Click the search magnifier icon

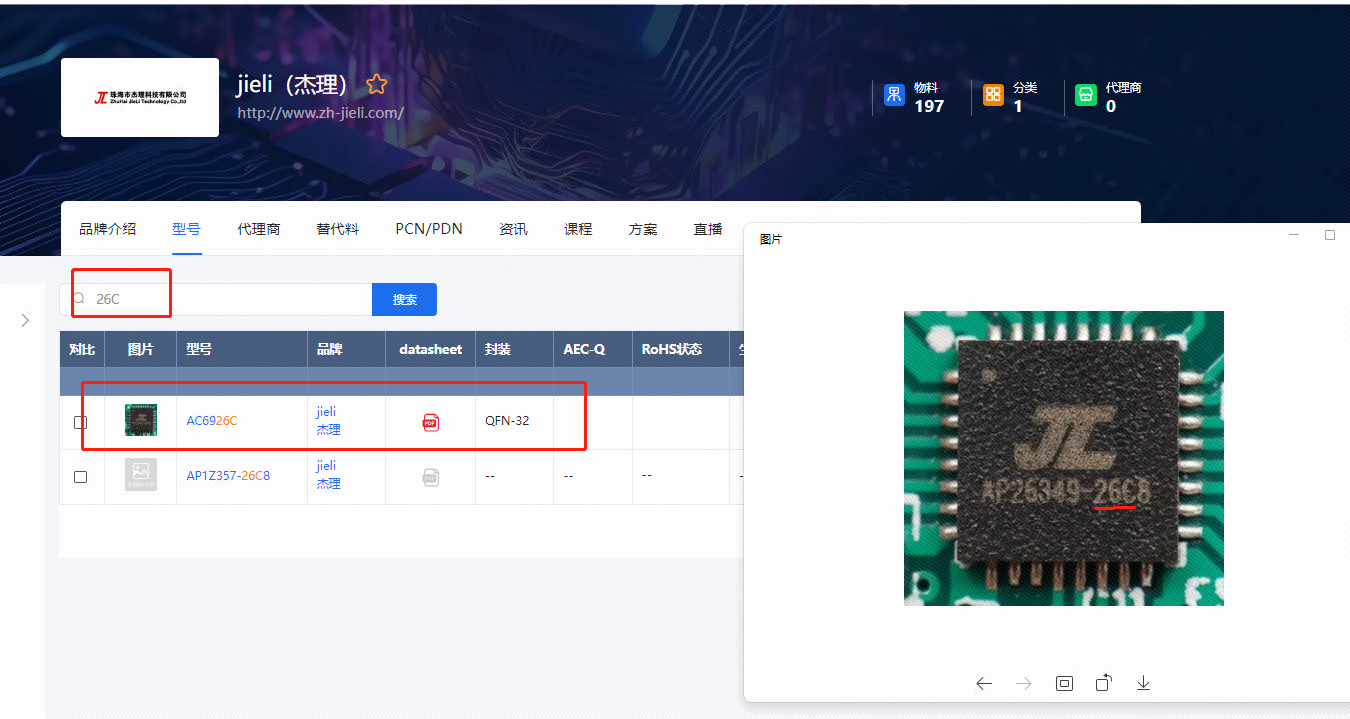78,299
